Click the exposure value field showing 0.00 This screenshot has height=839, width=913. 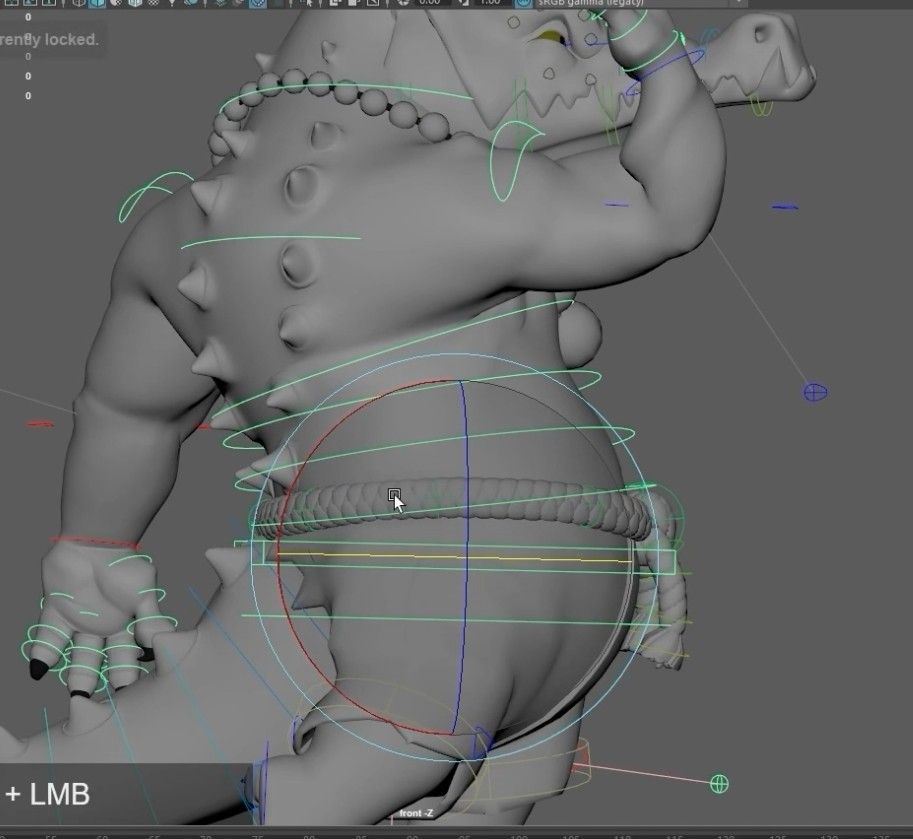click(430, 2)
